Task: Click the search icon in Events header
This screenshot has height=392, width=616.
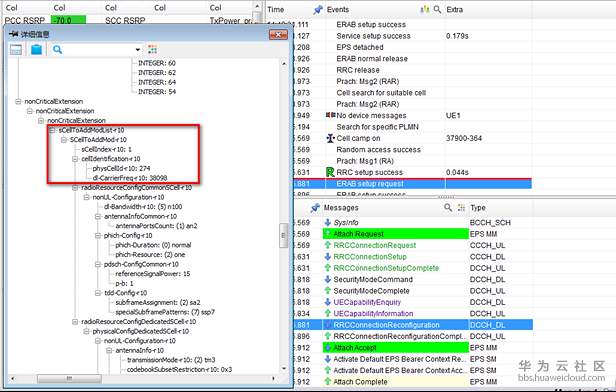Action: pyautogui.click(x=437, y=9)
